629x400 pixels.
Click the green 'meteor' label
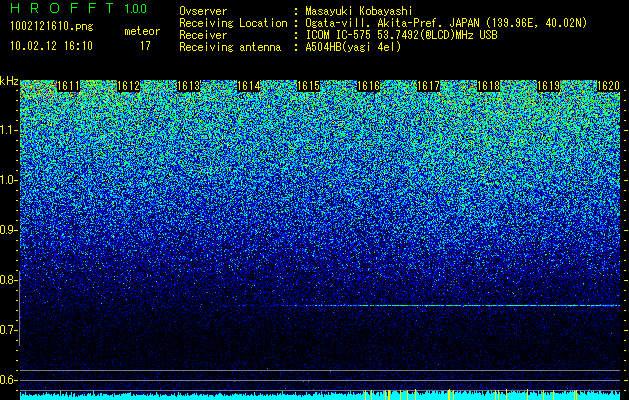coord(142,31)
